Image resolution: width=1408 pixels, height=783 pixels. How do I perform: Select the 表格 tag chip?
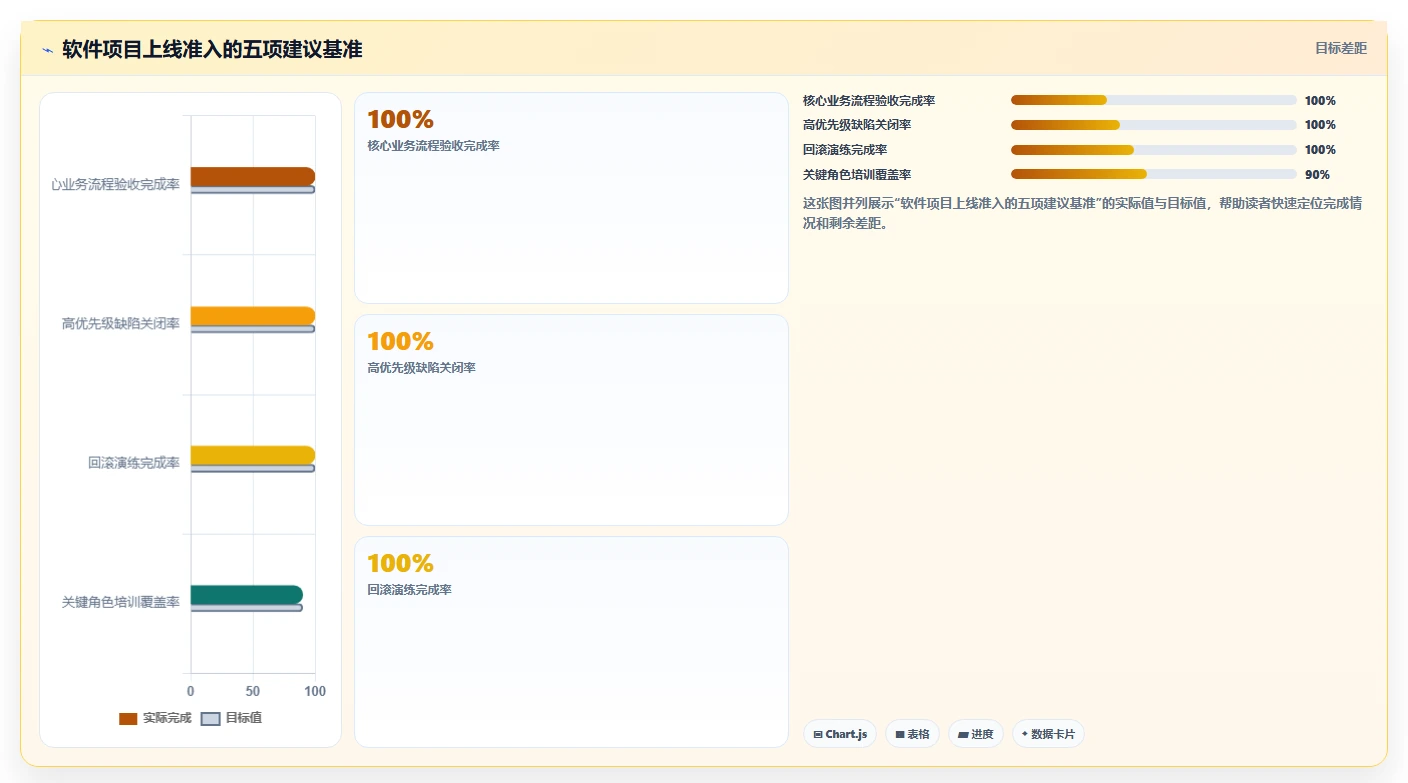click(x=912, y=734)
